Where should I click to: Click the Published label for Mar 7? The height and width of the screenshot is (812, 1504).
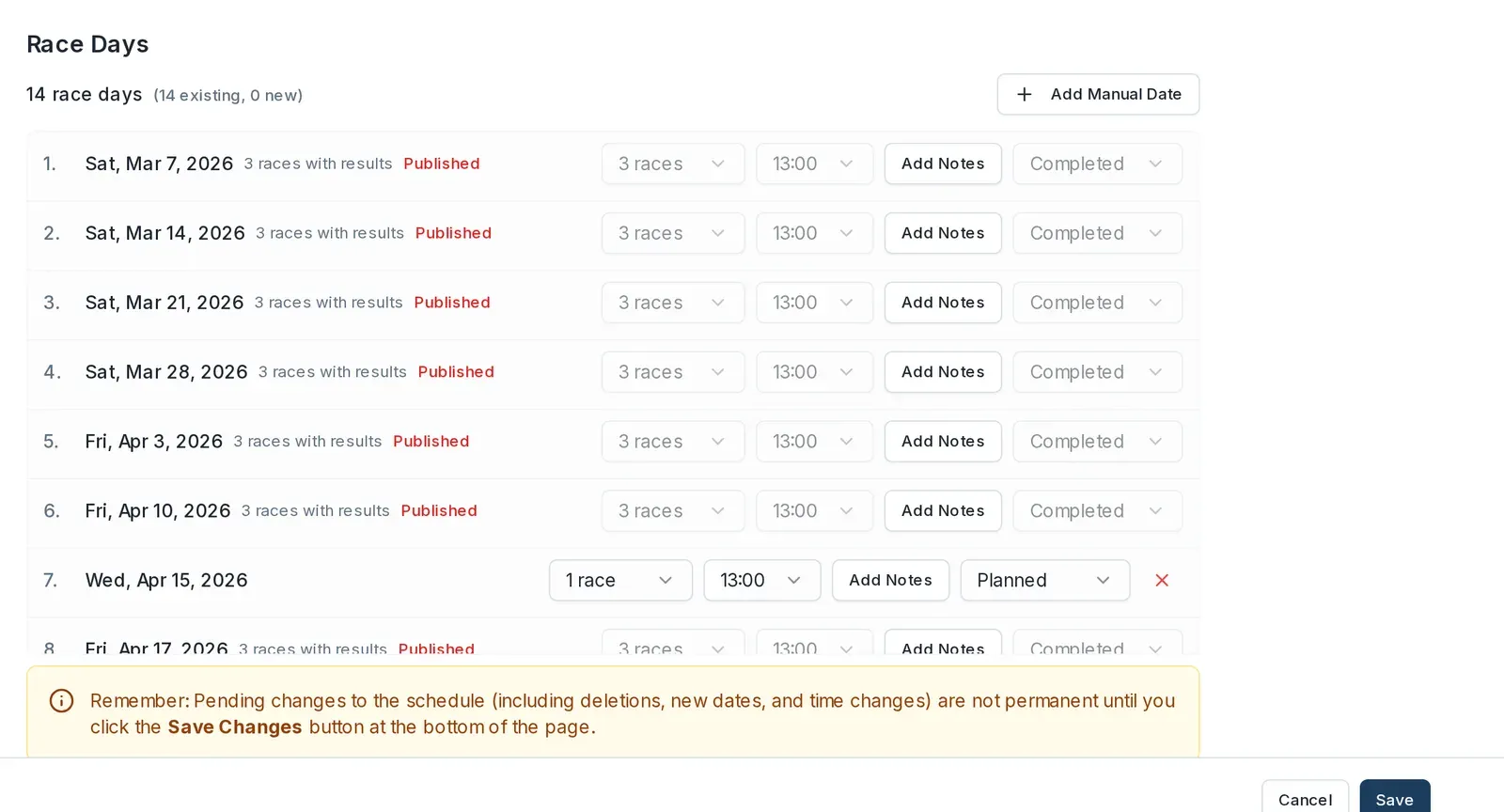coord(442,164)
